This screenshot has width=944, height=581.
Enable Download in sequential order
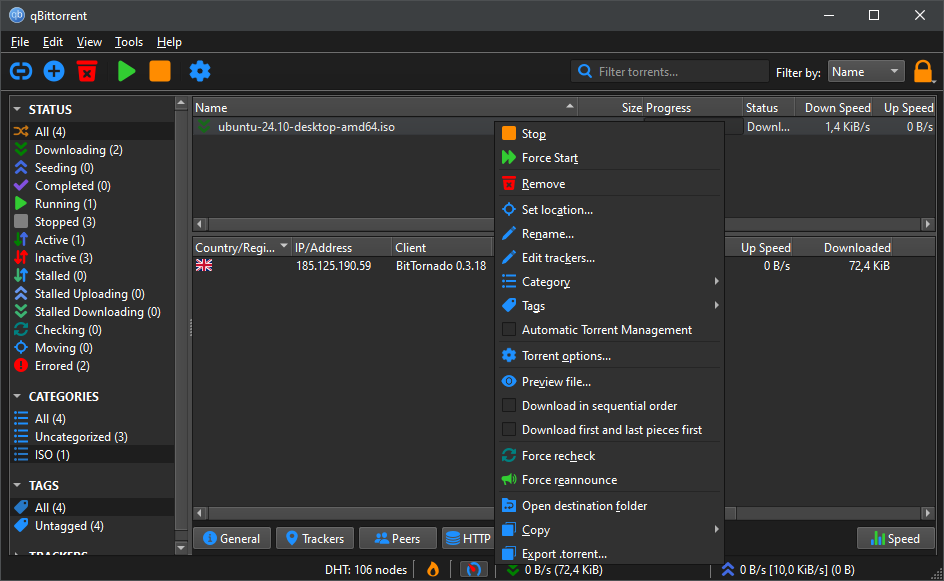tap(509, 406)
